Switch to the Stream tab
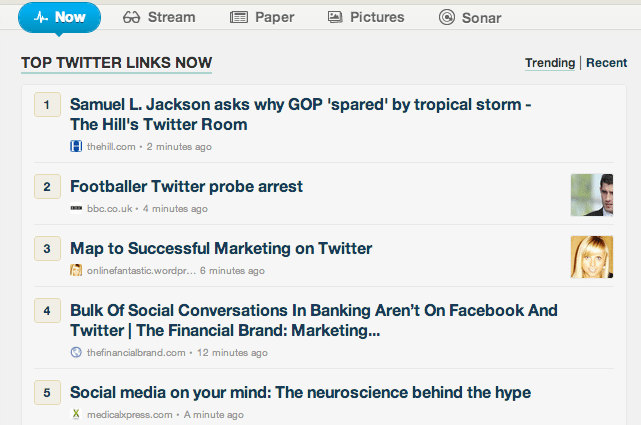 pyautogui.click(x=159, y=17)
